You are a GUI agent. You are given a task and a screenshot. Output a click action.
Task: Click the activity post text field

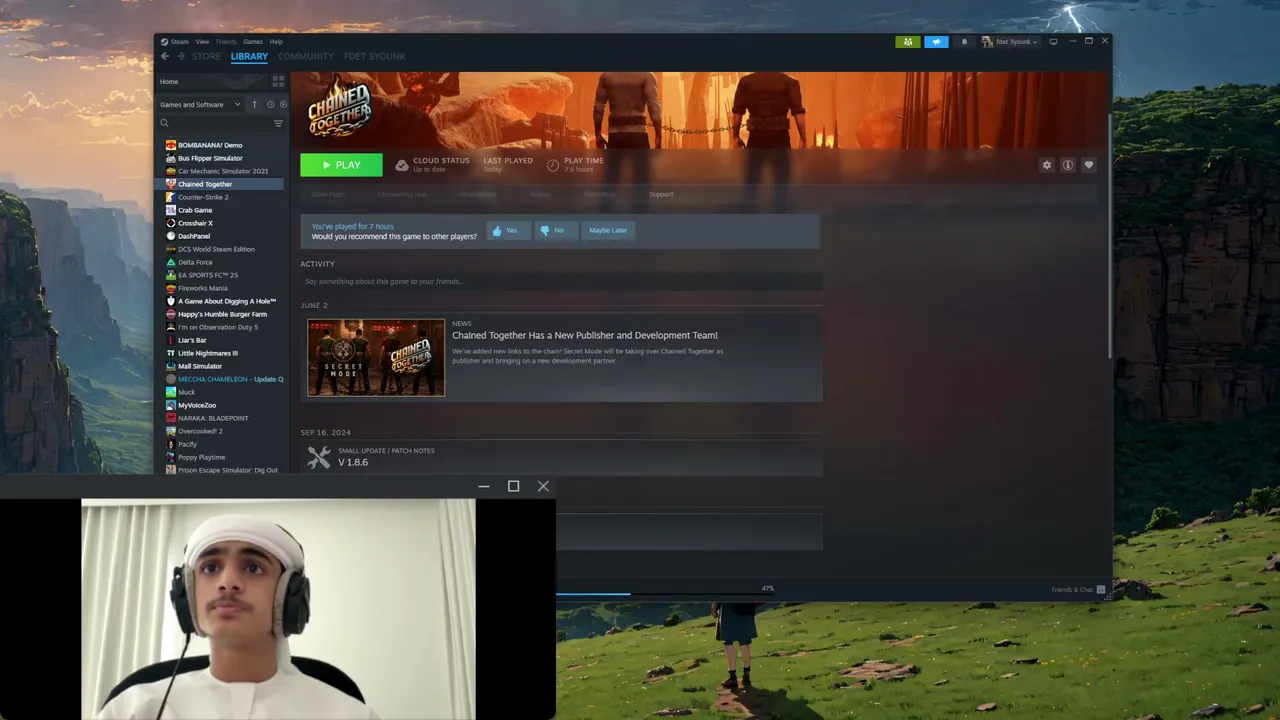click(561, 281)
